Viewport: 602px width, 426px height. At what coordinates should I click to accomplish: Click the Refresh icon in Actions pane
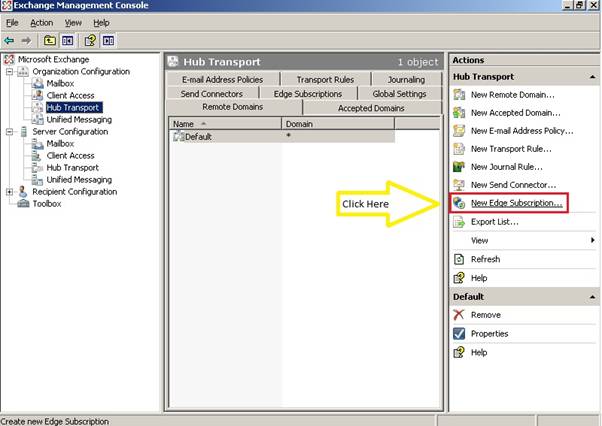coord(459,259)
